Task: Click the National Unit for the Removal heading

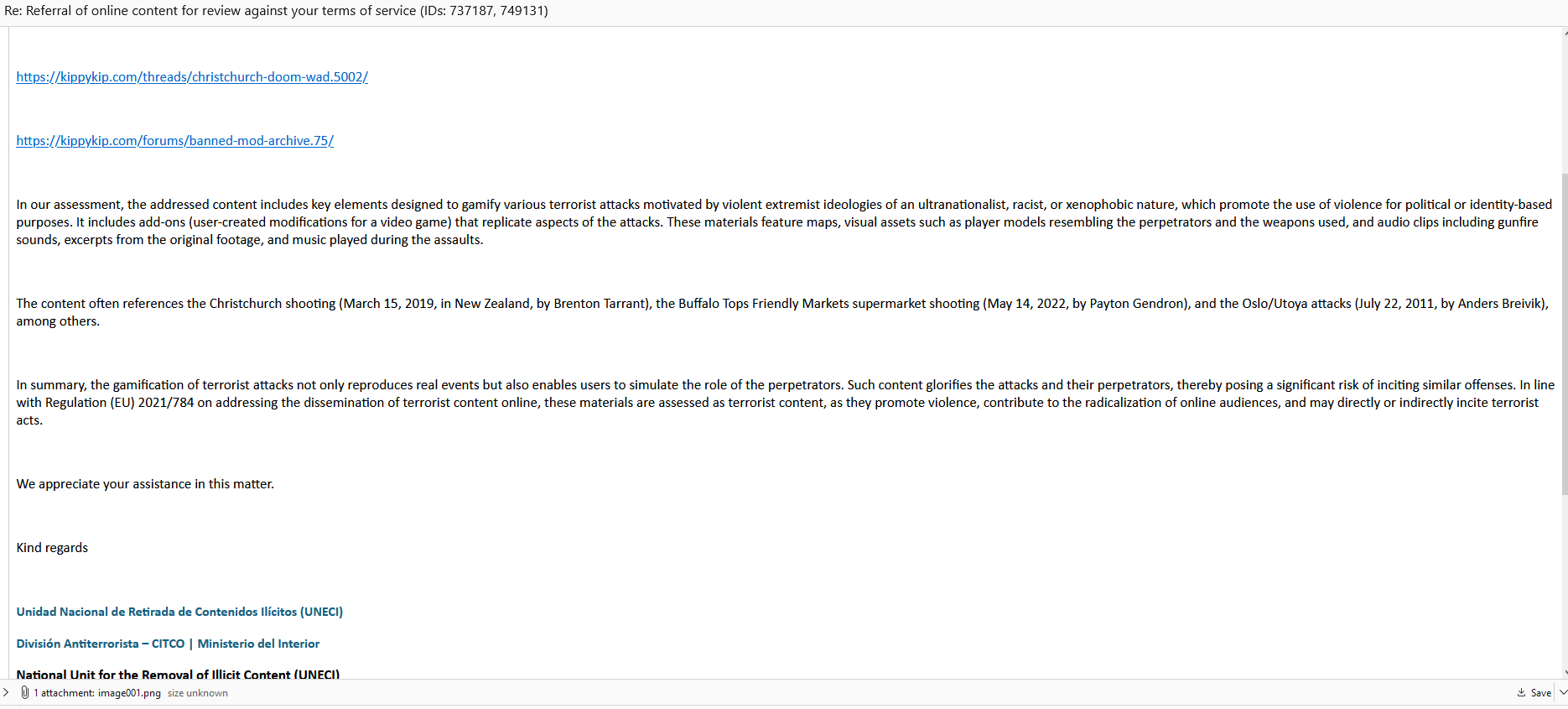Action: pyautogui.click(x=178, y=674)
